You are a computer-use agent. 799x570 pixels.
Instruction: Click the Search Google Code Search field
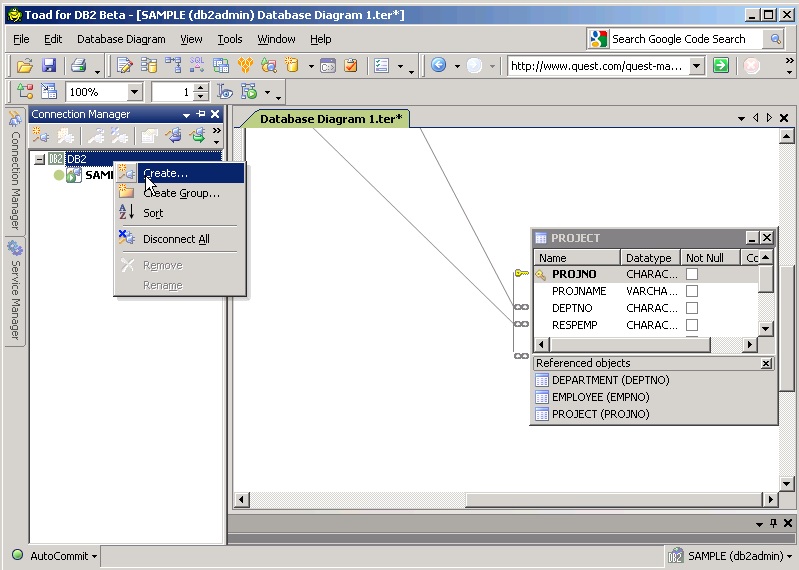click(685, 39)
